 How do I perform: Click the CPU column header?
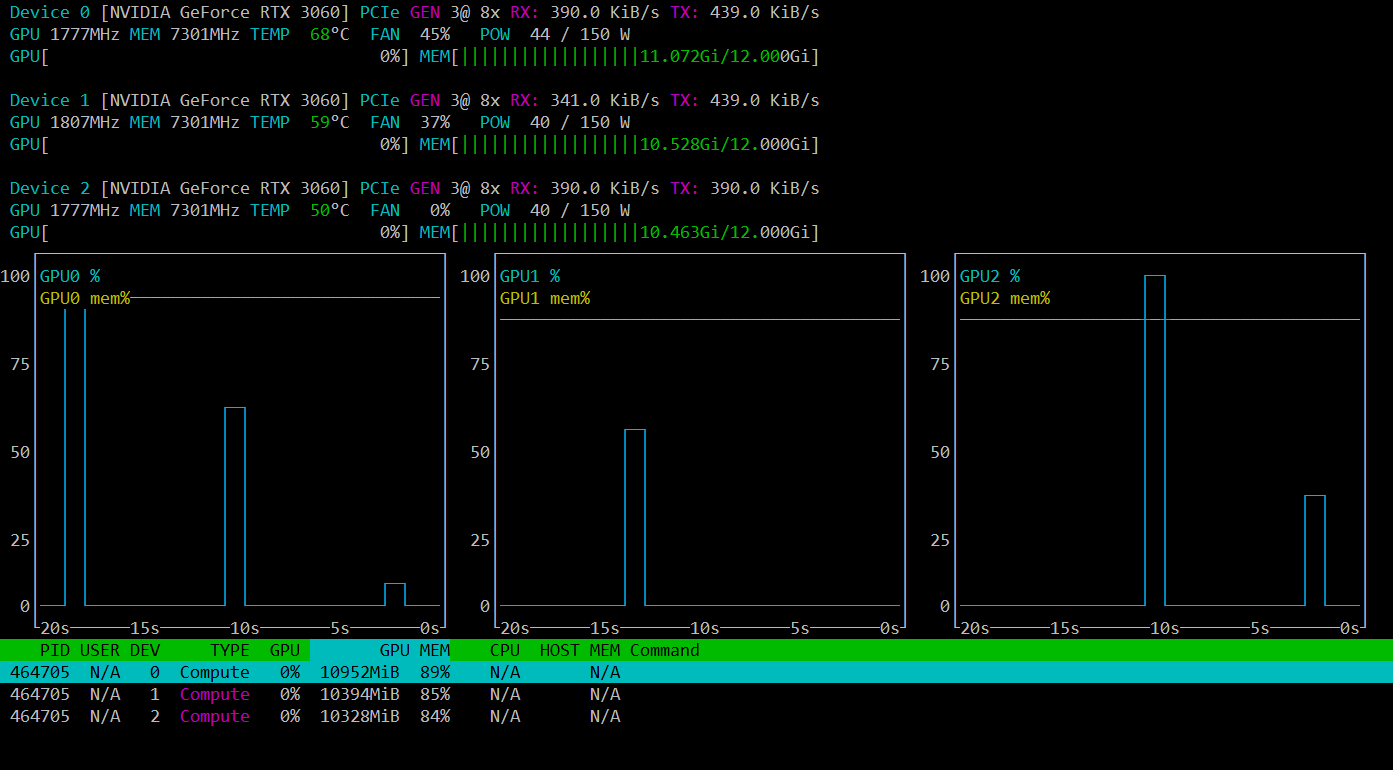(x=505, y=650)
